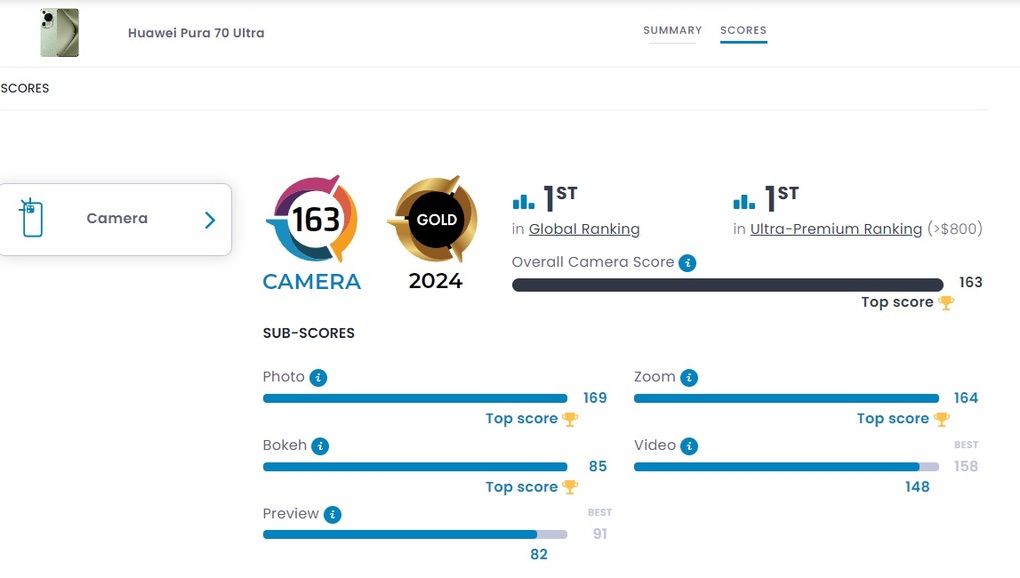Click the Global Ranking bar chart icon

point(524,202)
